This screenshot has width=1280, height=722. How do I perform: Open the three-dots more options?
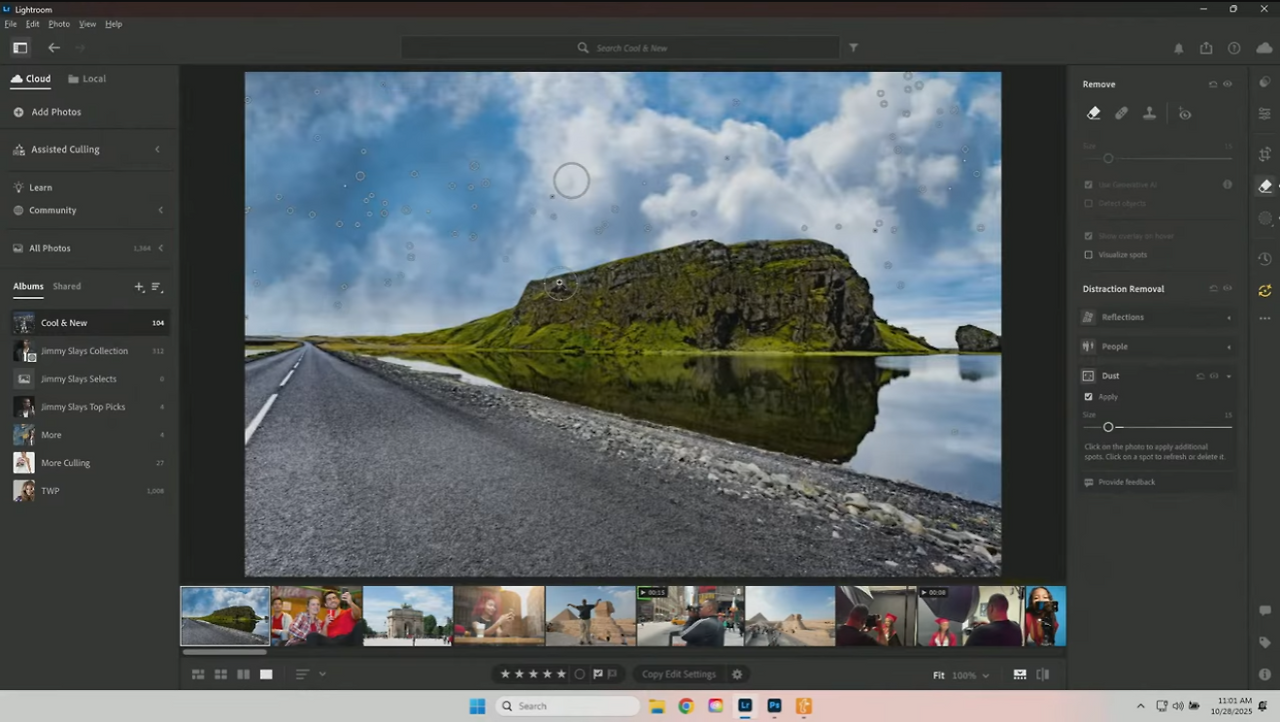pos(1265,318)
